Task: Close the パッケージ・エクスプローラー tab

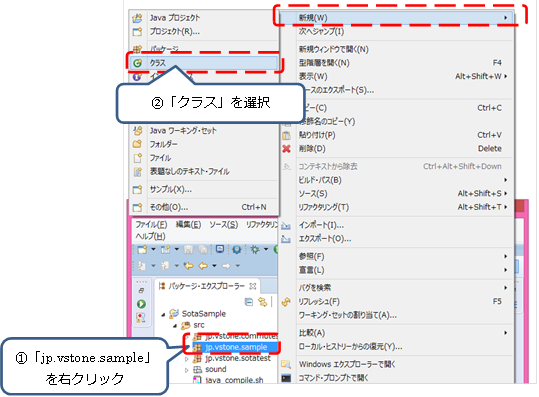Action: (253, 286)
